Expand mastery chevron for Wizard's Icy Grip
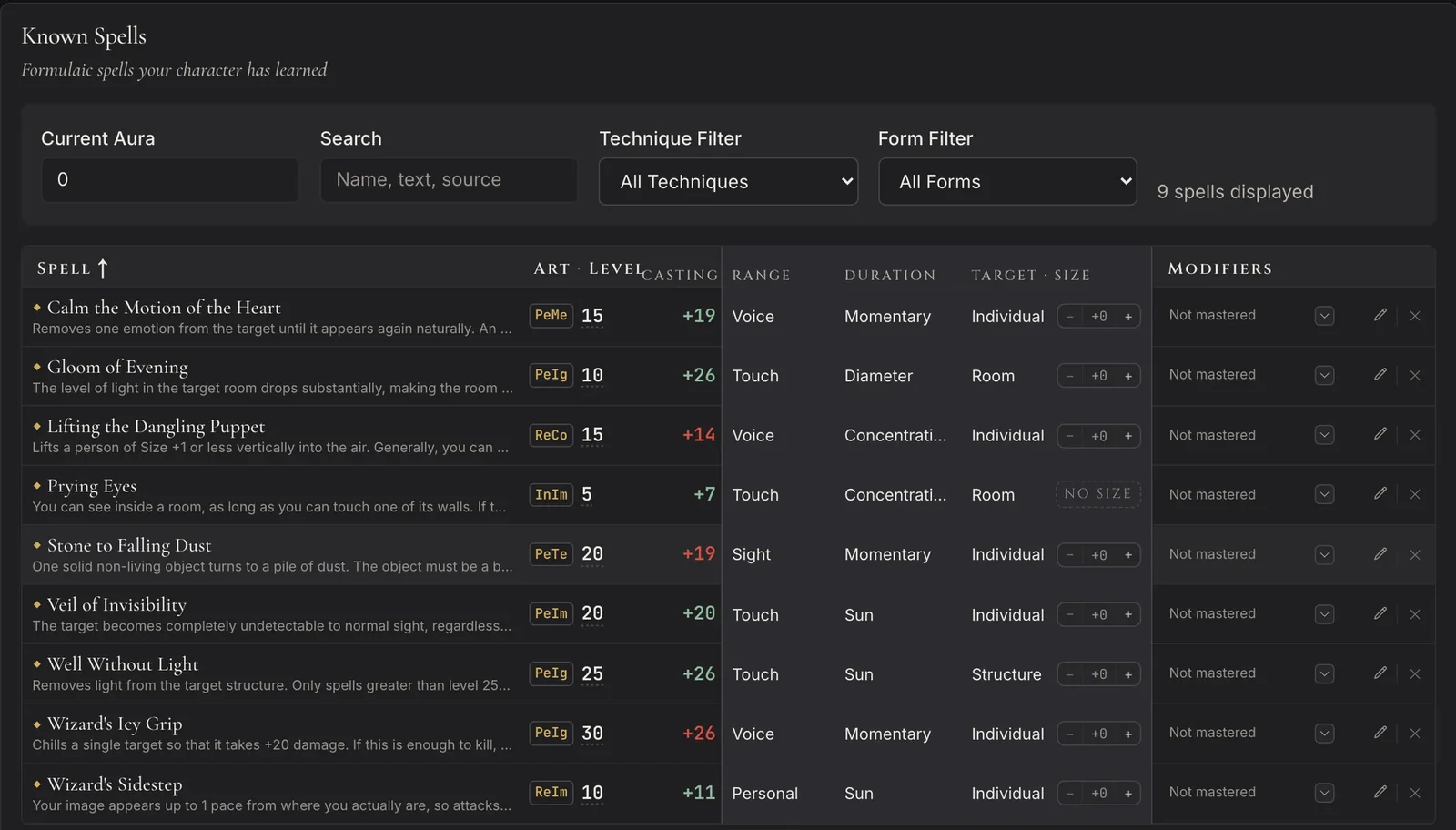The height and width of the screenshot is (830, 1456). (x=1325, y=733)
